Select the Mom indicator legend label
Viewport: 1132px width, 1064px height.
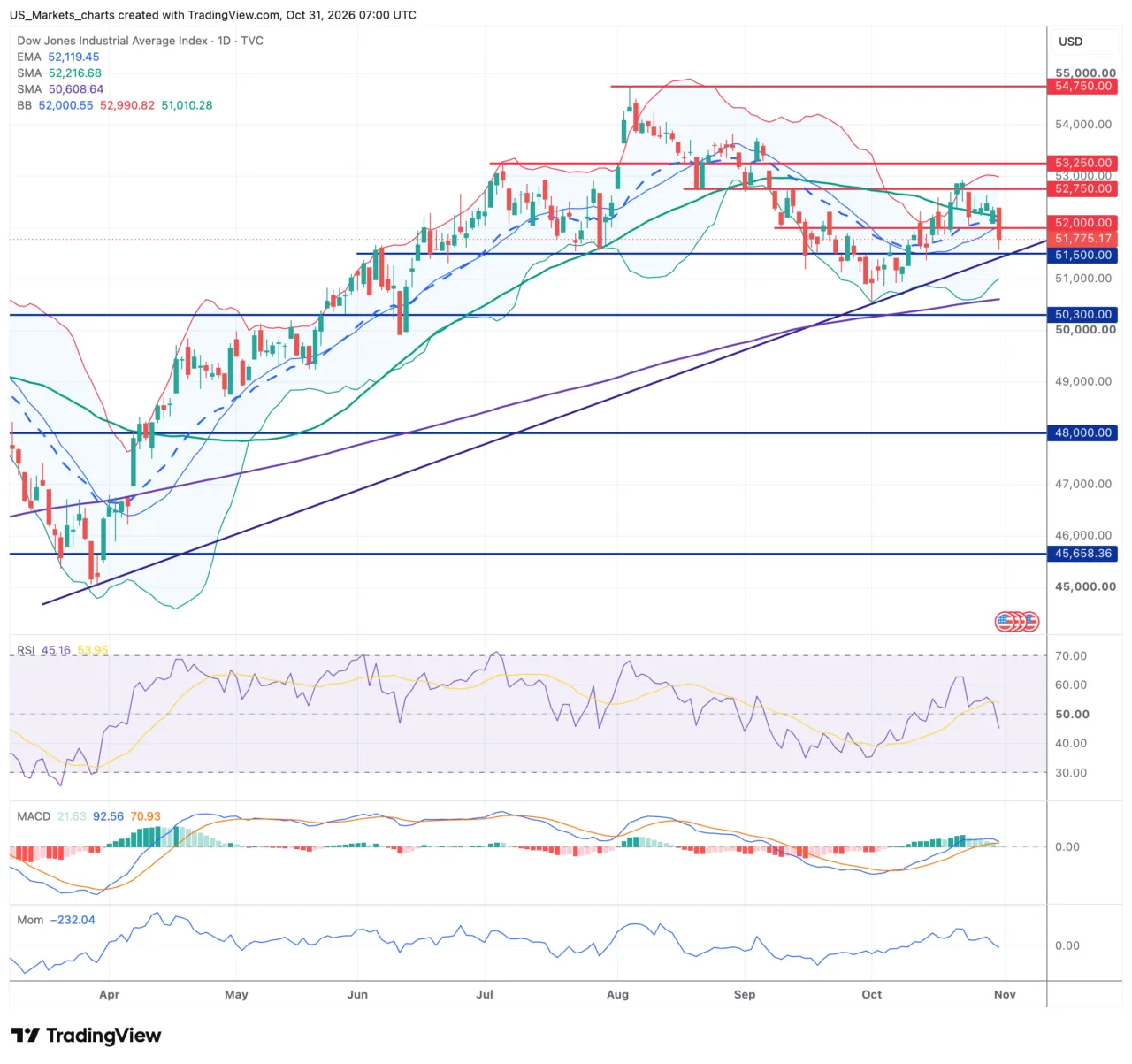tap(30, 920)
